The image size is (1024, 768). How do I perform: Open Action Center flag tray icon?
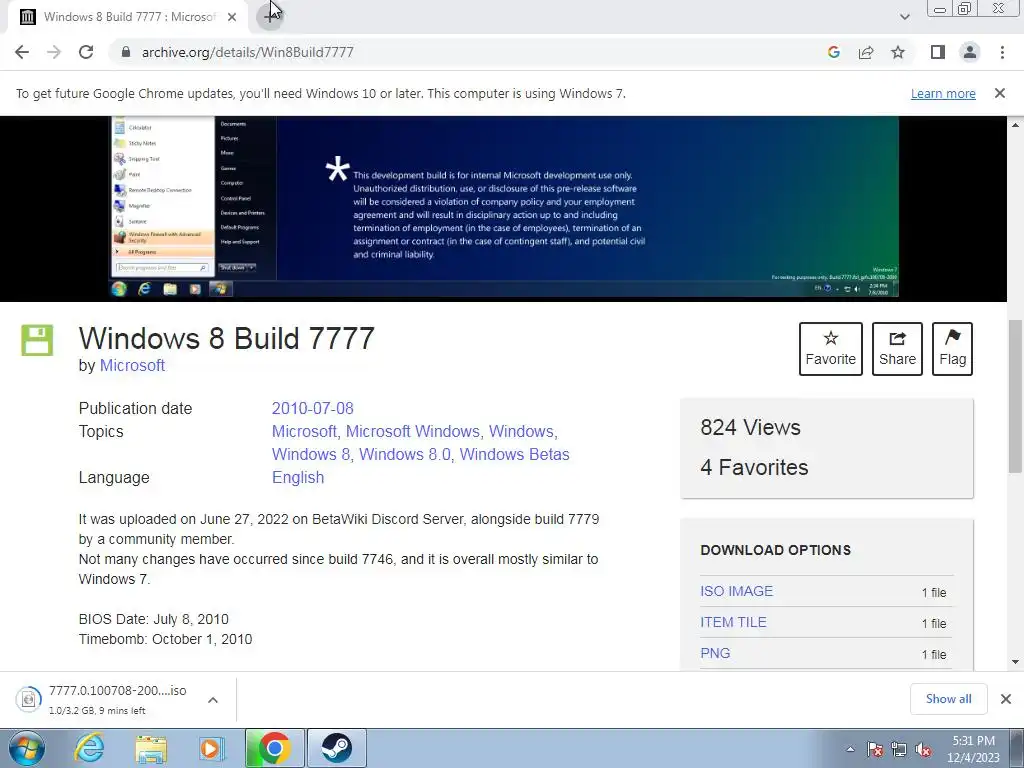[x=874, y=749]
